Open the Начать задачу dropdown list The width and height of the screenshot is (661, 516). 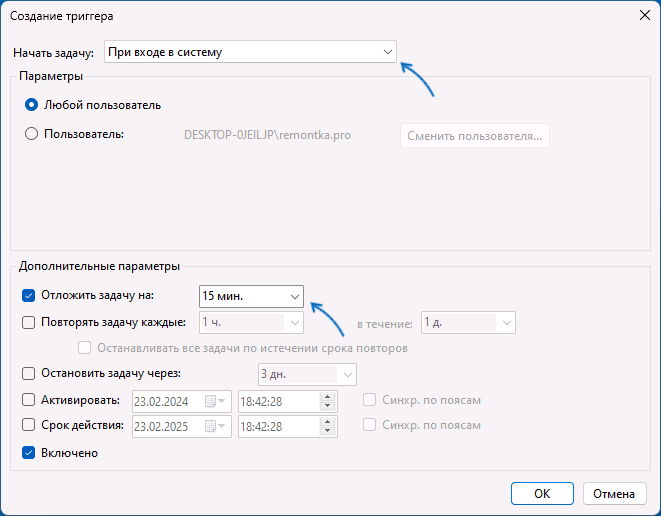[x=387, y=52]
